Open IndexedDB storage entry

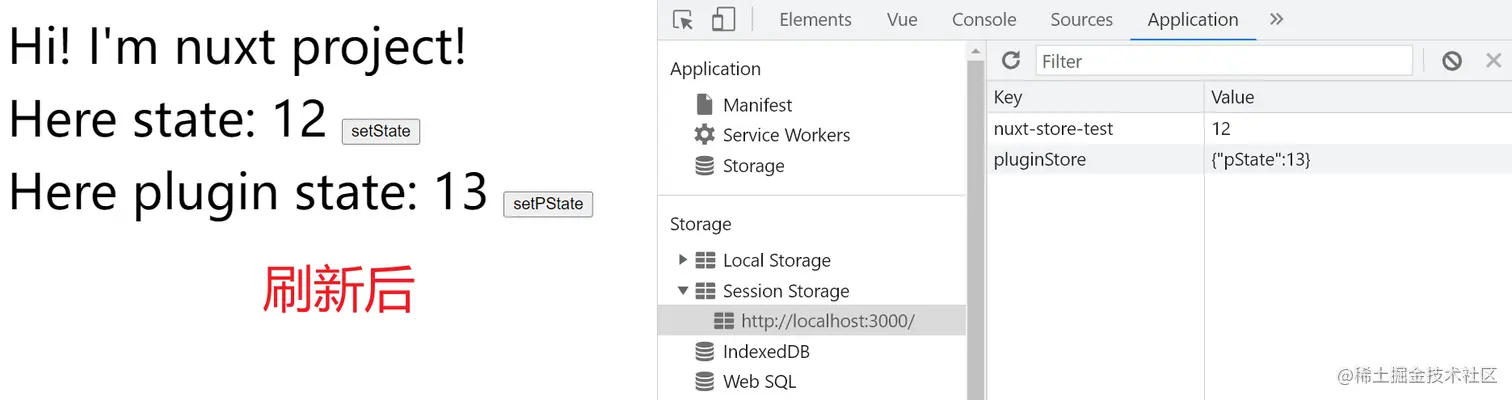766,352
